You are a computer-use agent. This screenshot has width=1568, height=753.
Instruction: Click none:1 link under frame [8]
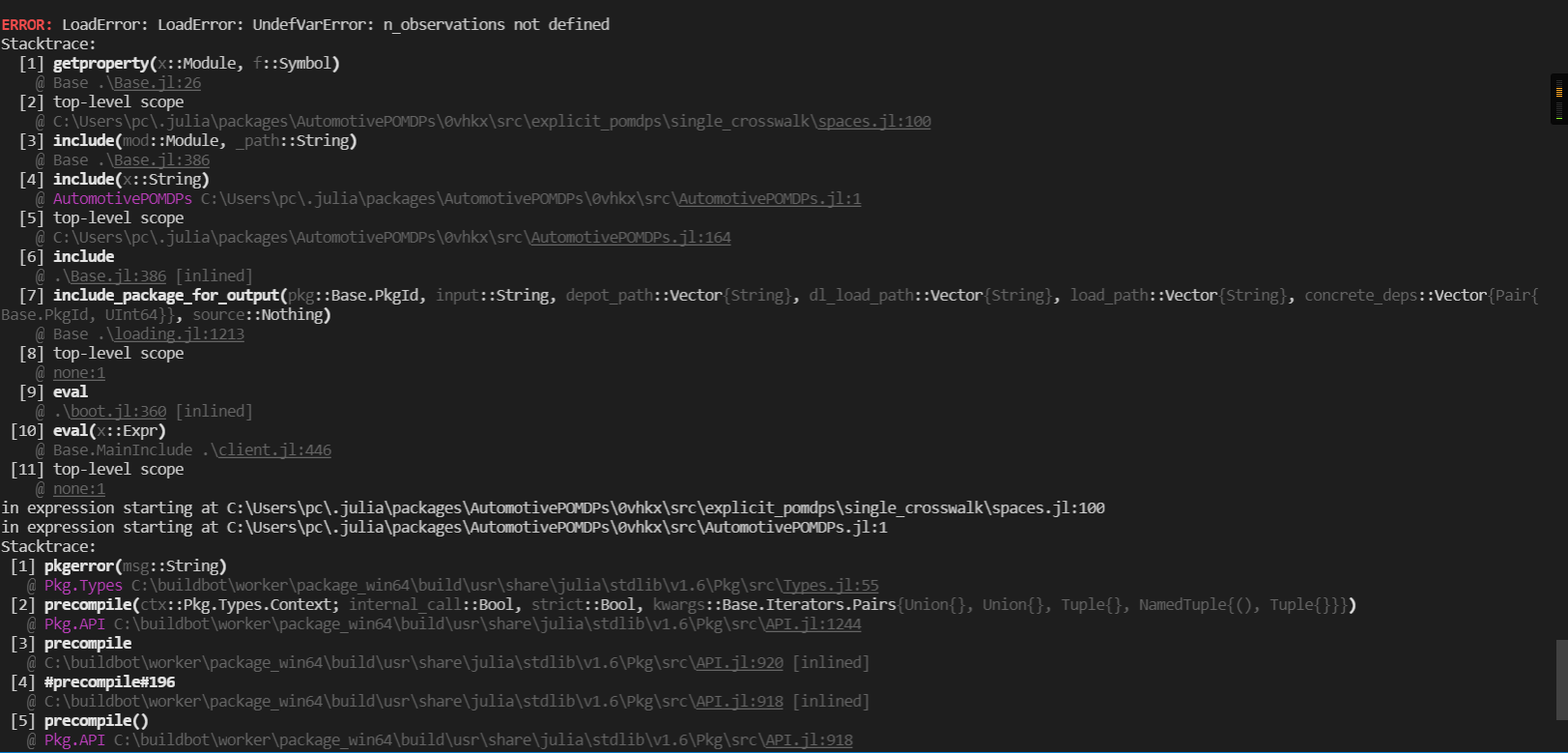[x=79, y=373]
